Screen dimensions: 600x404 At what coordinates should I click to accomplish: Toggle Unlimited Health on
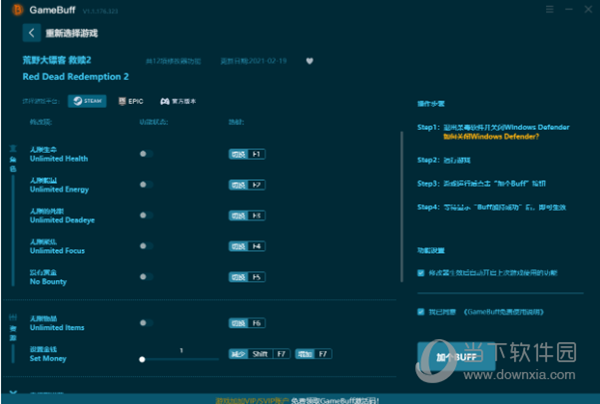point(146,154)
